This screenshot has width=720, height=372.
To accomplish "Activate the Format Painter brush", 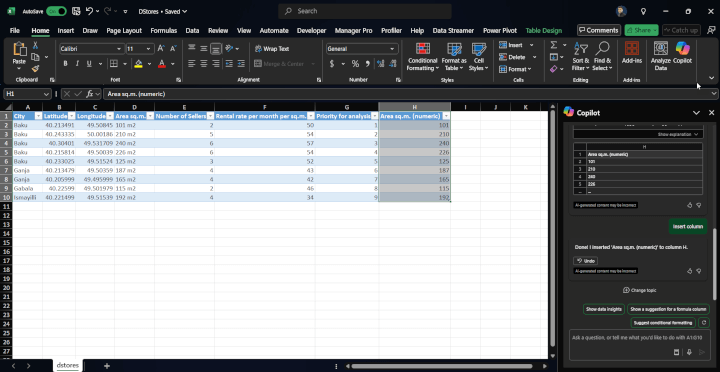I will [35, 68].
